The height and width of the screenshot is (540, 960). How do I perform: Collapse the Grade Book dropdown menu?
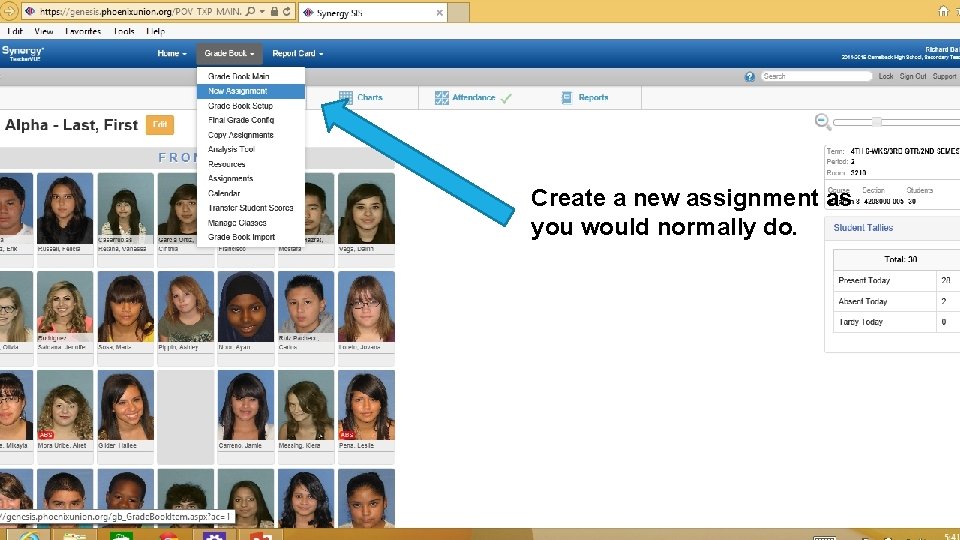point(229,54)
